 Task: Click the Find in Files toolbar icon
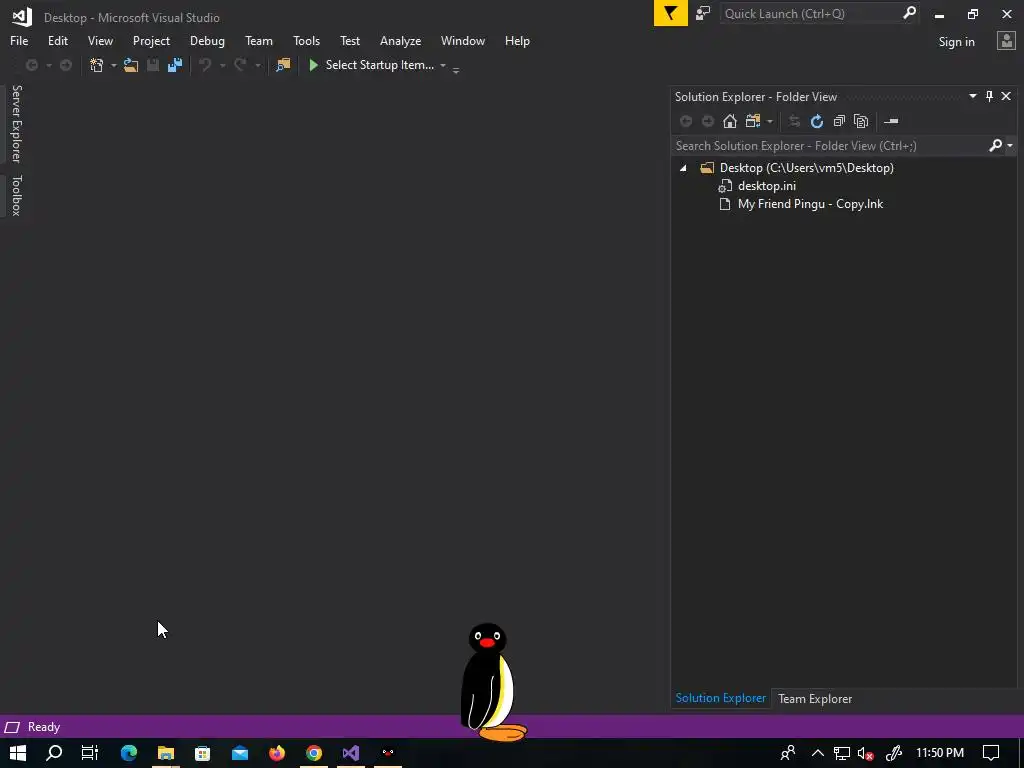click(x=283, y=65)
